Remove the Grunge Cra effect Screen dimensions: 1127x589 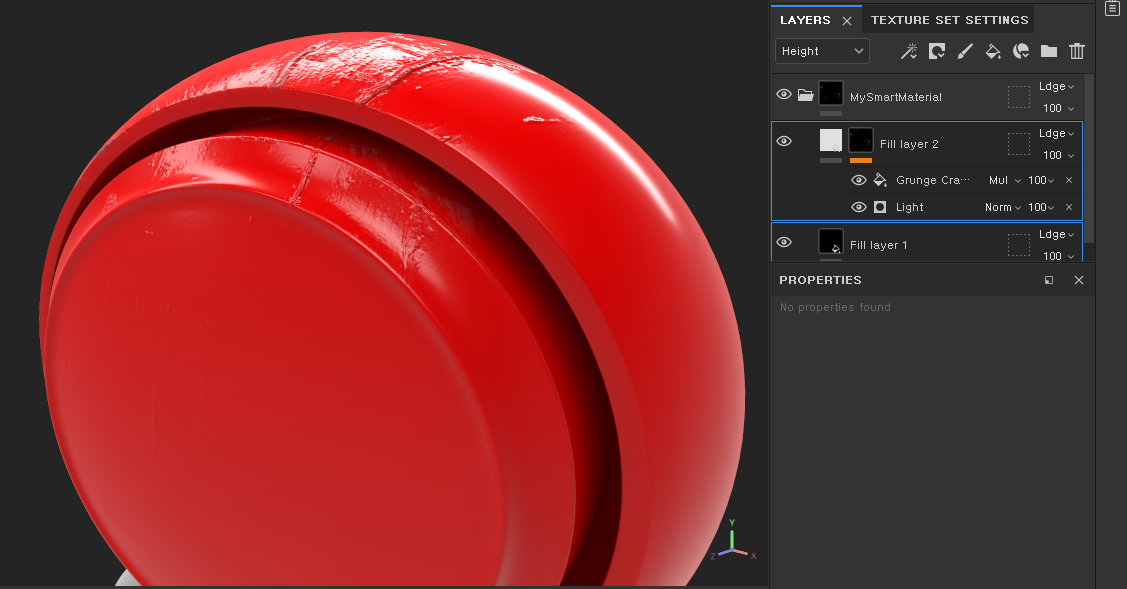[x=1069, y=180]
